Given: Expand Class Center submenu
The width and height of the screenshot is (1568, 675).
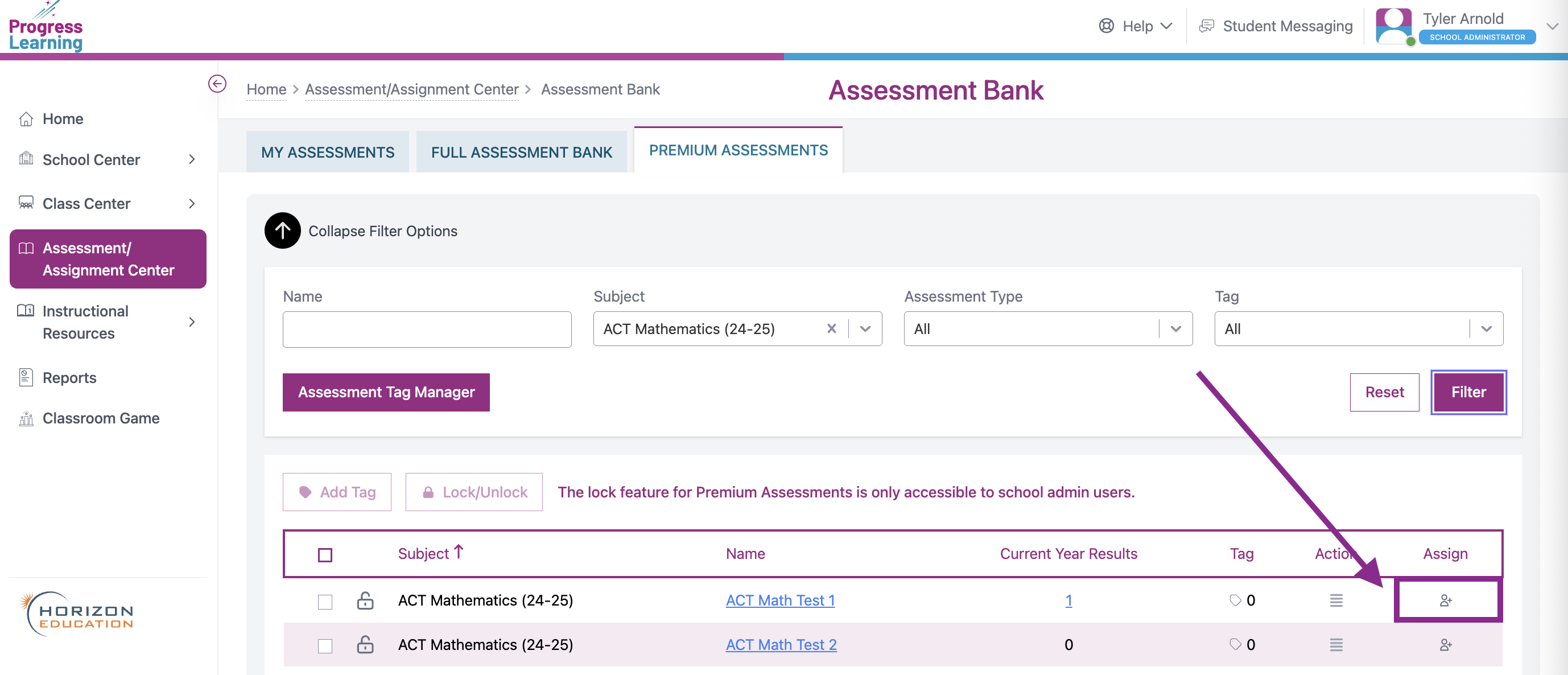Looking at the screenshot, I should pyautogui.click(x=192, y=203).
